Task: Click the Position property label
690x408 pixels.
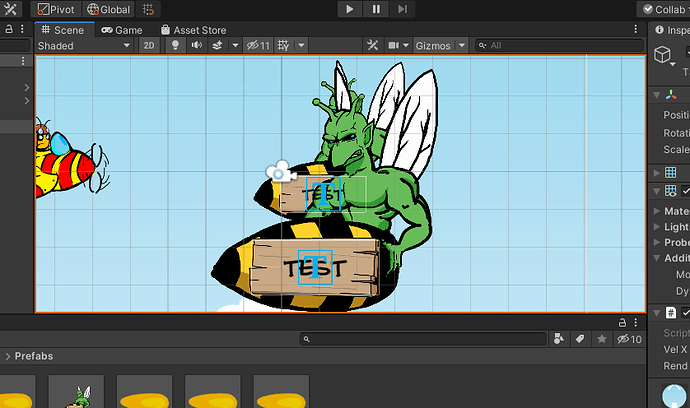Action: (x=676, y=115)
